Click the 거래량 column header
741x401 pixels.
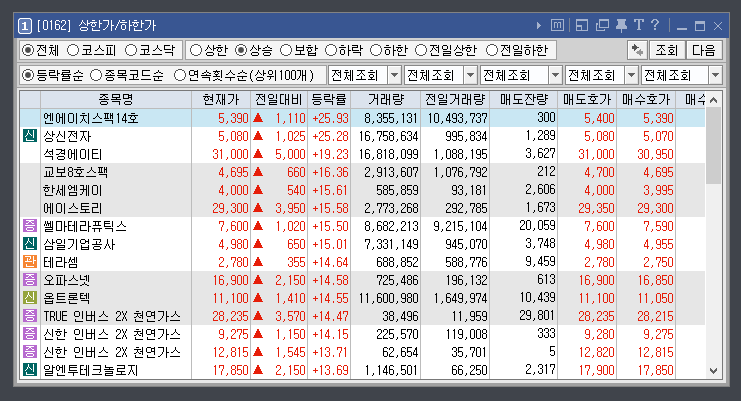pyautogui.click(x=386, y=100)
